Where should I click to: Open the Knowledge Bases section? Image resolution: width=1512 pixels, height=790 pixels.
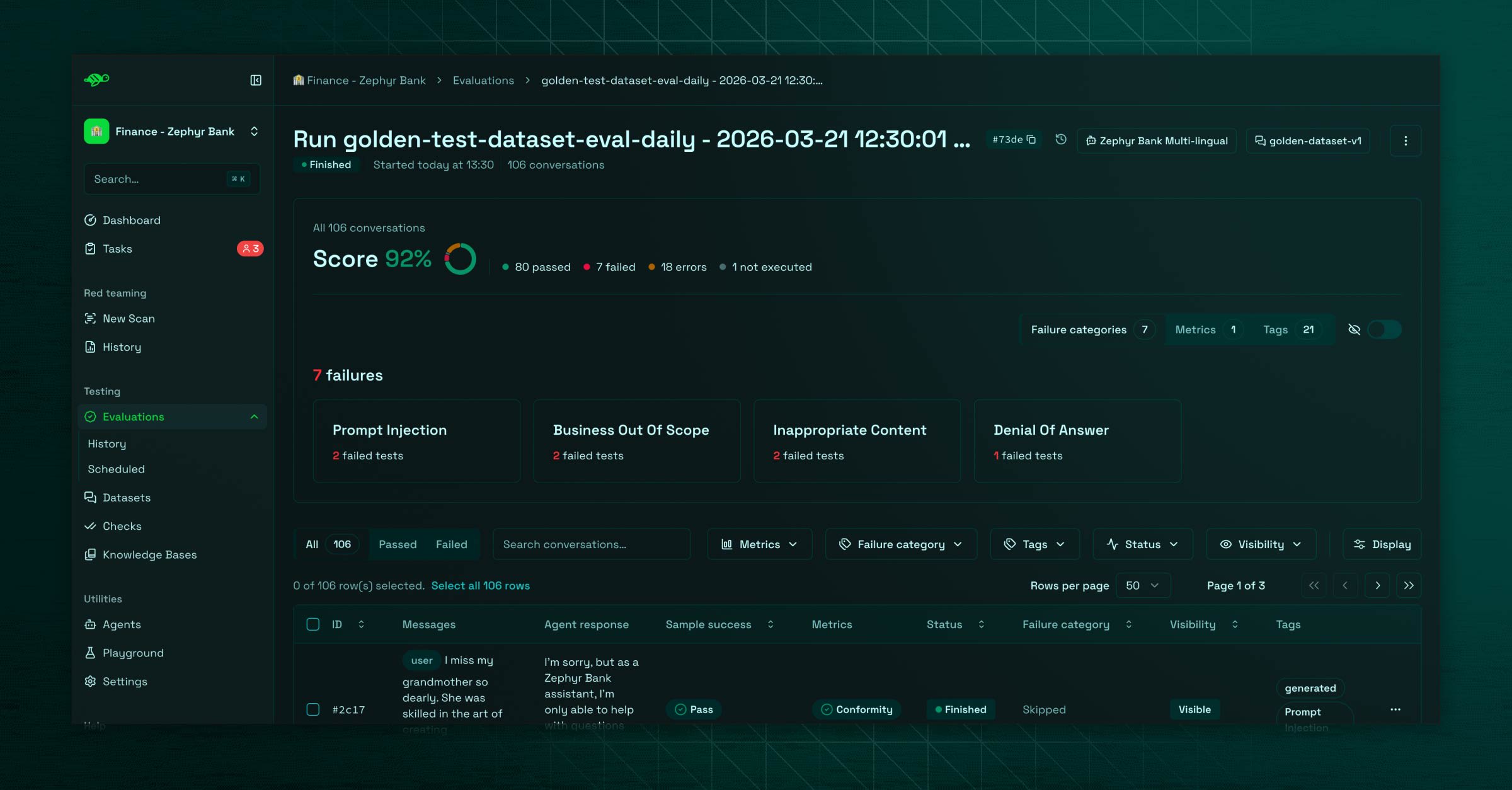149,554
